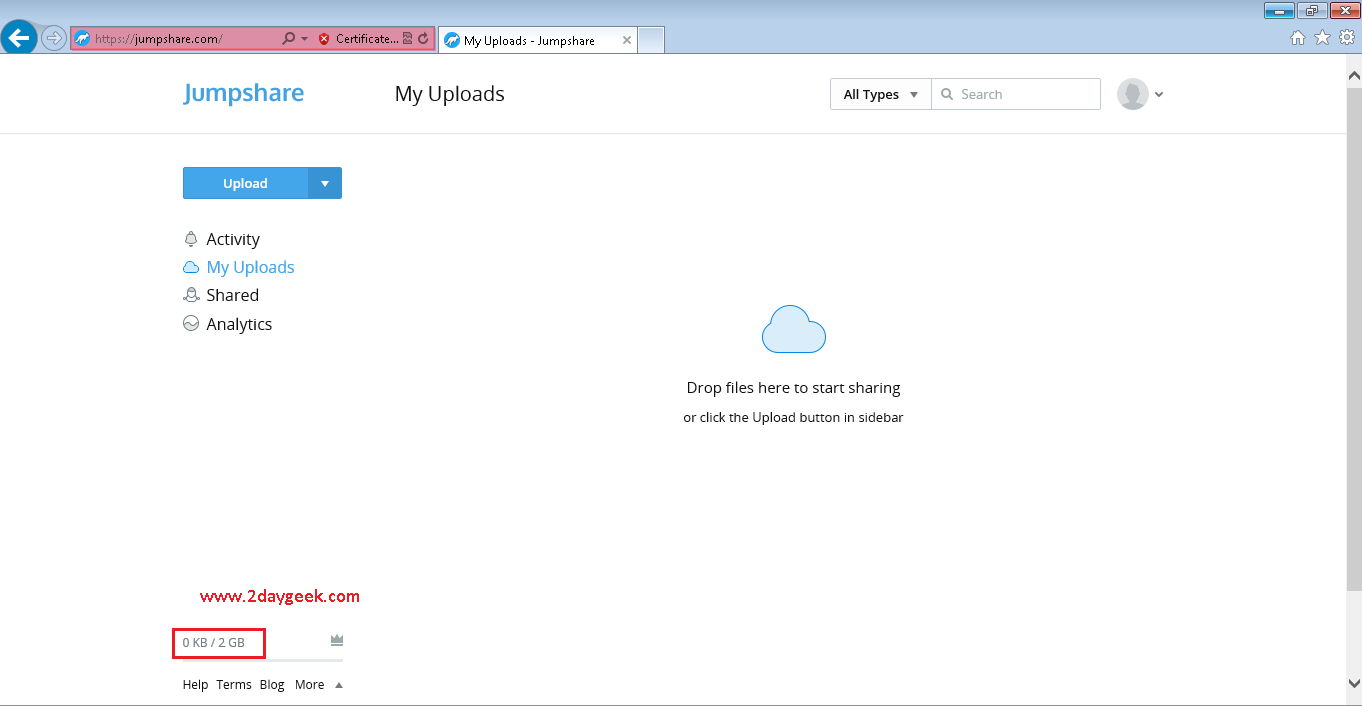Image resolution: width=1362 pixels, height=706 pixels.
Task: Open a new blank browser tab
Action: pos(651,40)
